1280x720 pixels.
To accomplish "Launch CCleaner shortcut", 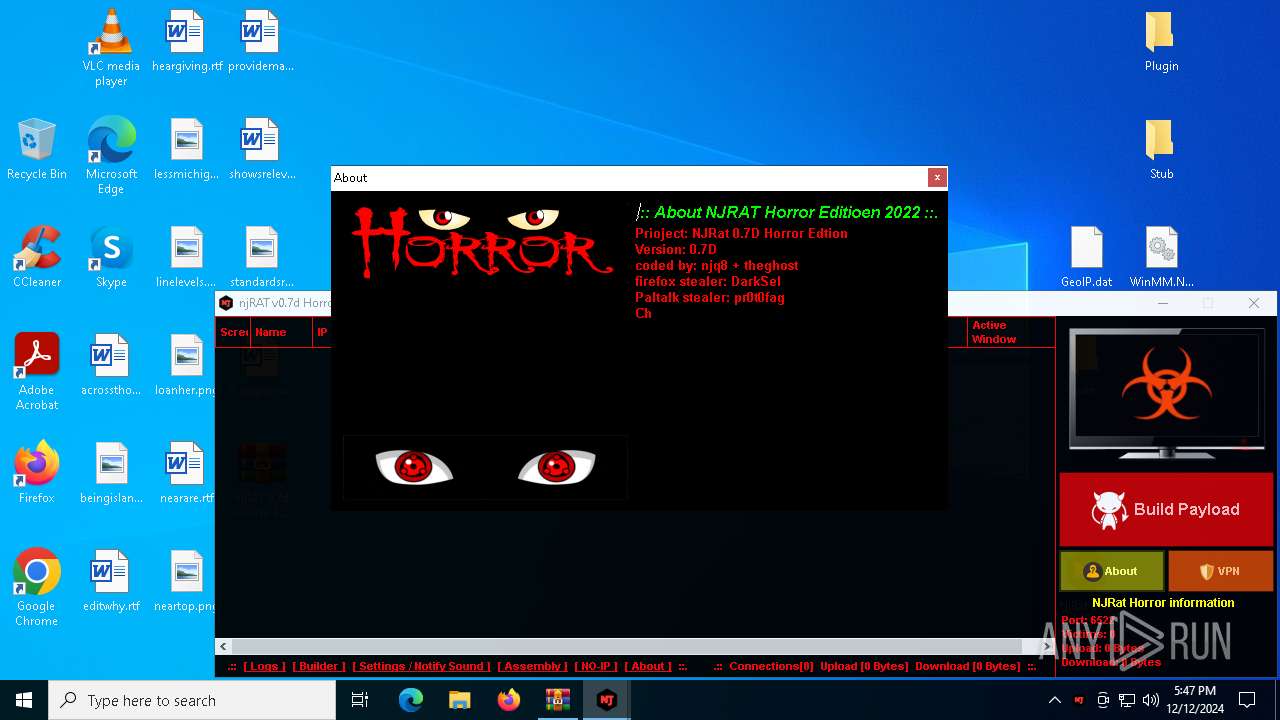I will (x=37, y=258).
